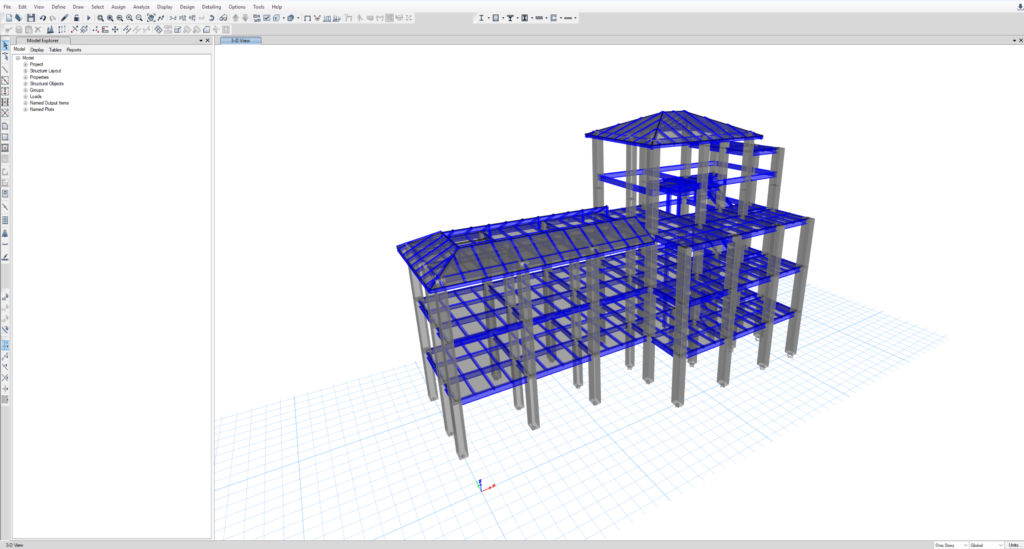
Task: Click the New Model icon
Action: pyautogui.click(x=9, y=18)
